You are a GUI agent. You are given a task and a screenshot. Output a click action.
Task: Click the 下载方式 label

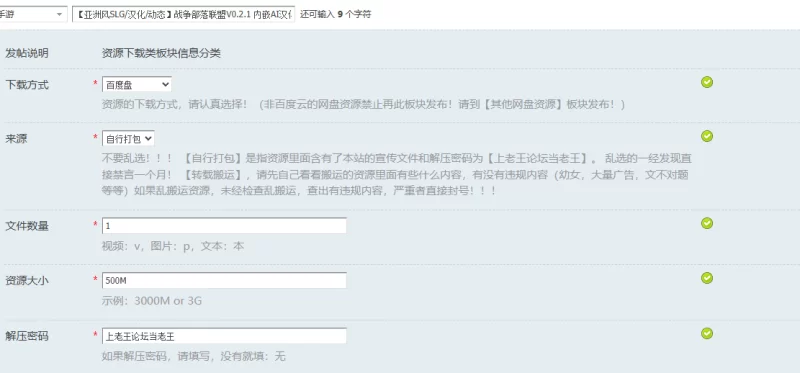click(x=27, y=85)
